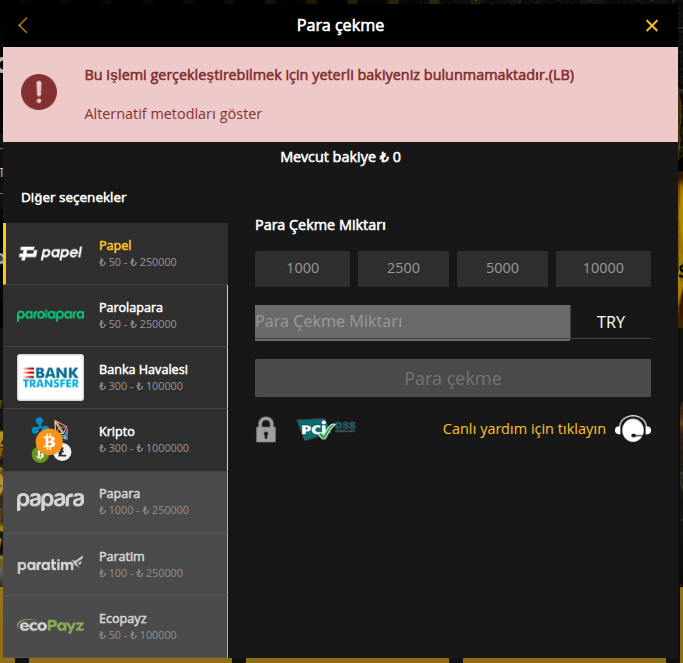Click the Mevcut bakiye ₺ 0 text
This screenshot has height=663, width=683.
pos(341,157)
